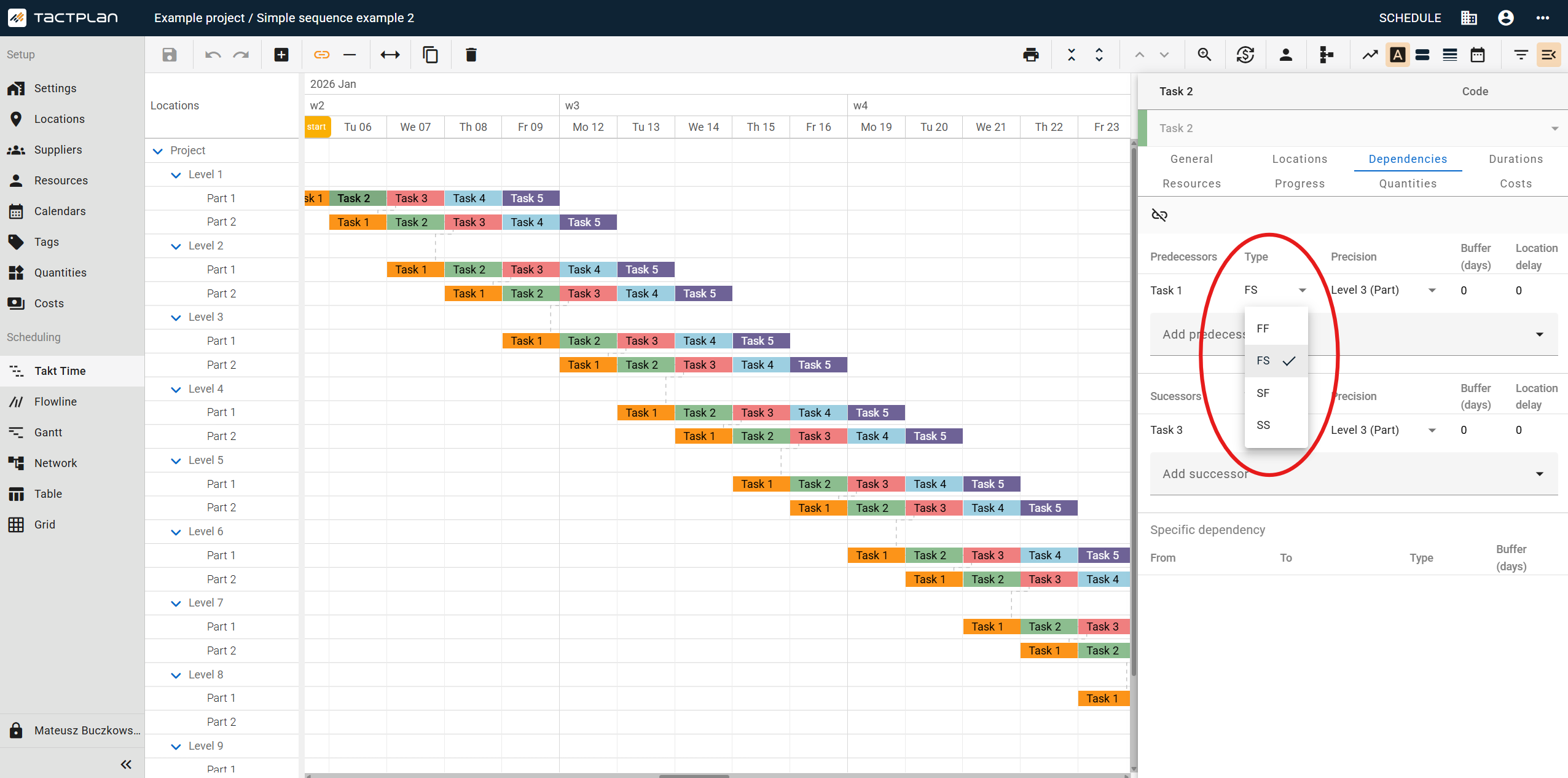Open the company building icon
The height and width of the screenshot is (778, 1568).
click(x=1469, y=18)
